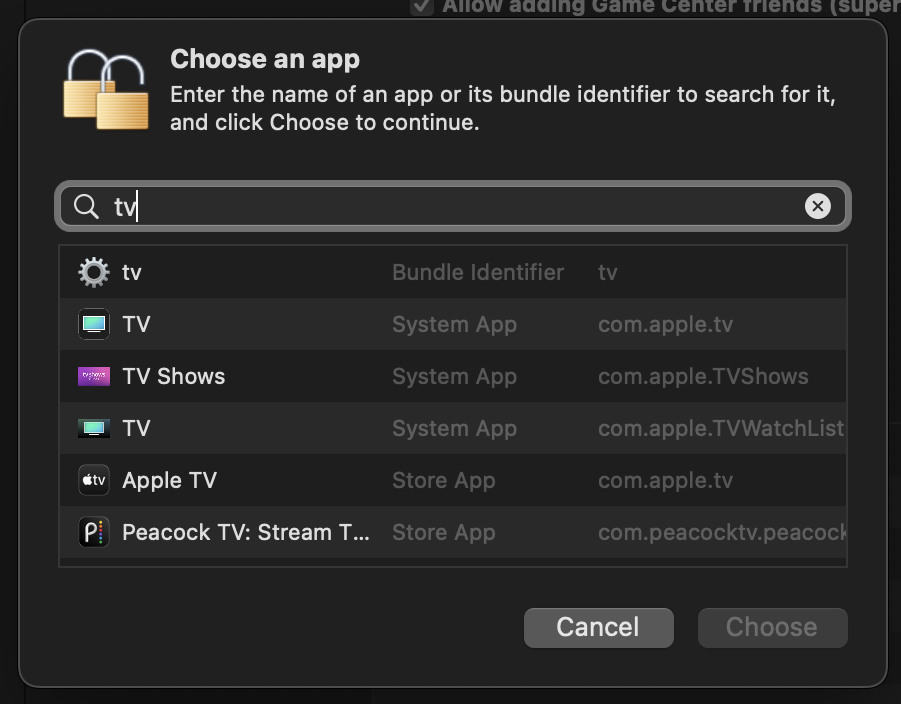
Task: Click the Peacock TV app icon
Action: pyautogui.click(x=93, y=532)
